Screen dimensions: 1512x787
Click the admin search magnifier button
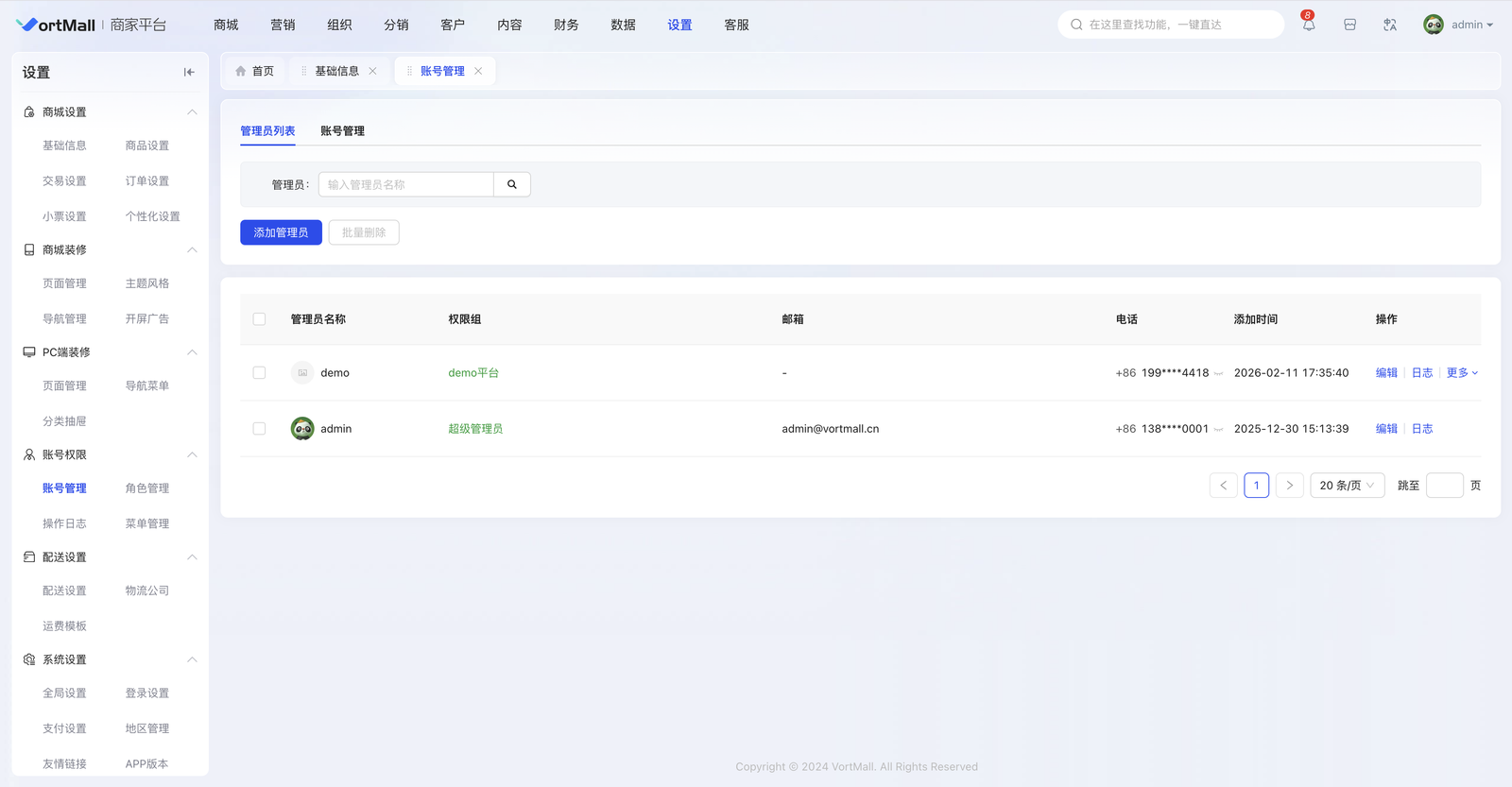tap(512, 184)
